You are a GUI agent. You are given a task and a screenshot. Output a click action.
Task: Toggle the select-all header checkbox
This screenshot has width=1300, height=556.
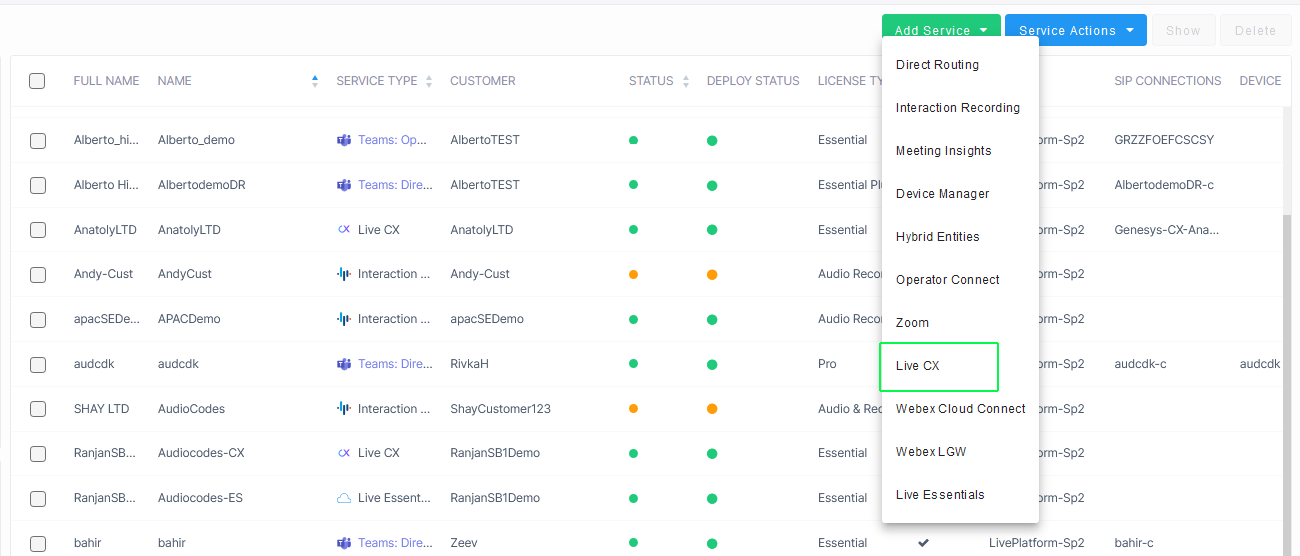pyautogui.click(x=37, y=81)
